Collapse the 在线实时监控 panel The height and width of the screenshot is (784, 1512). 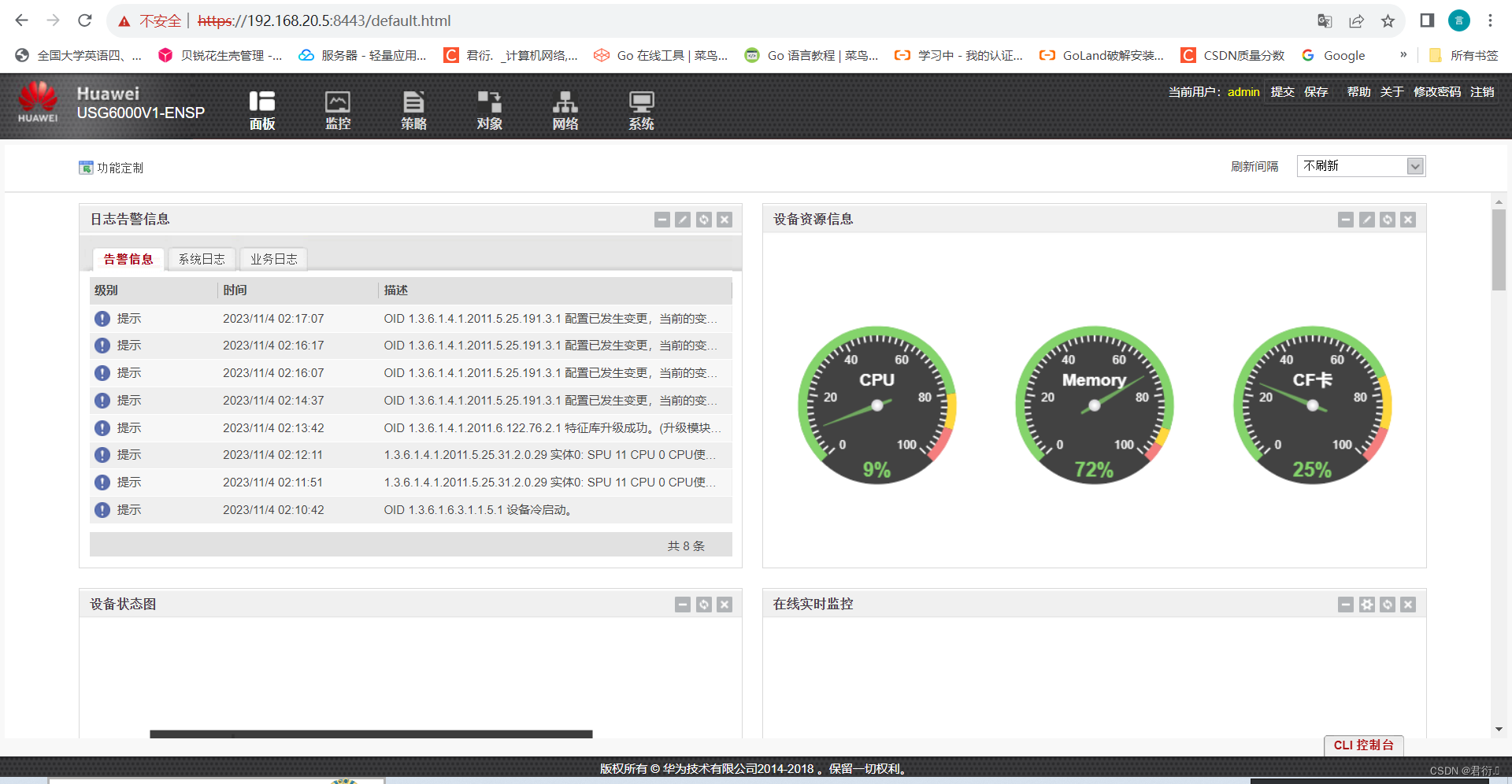click(x=1346, y=605)
